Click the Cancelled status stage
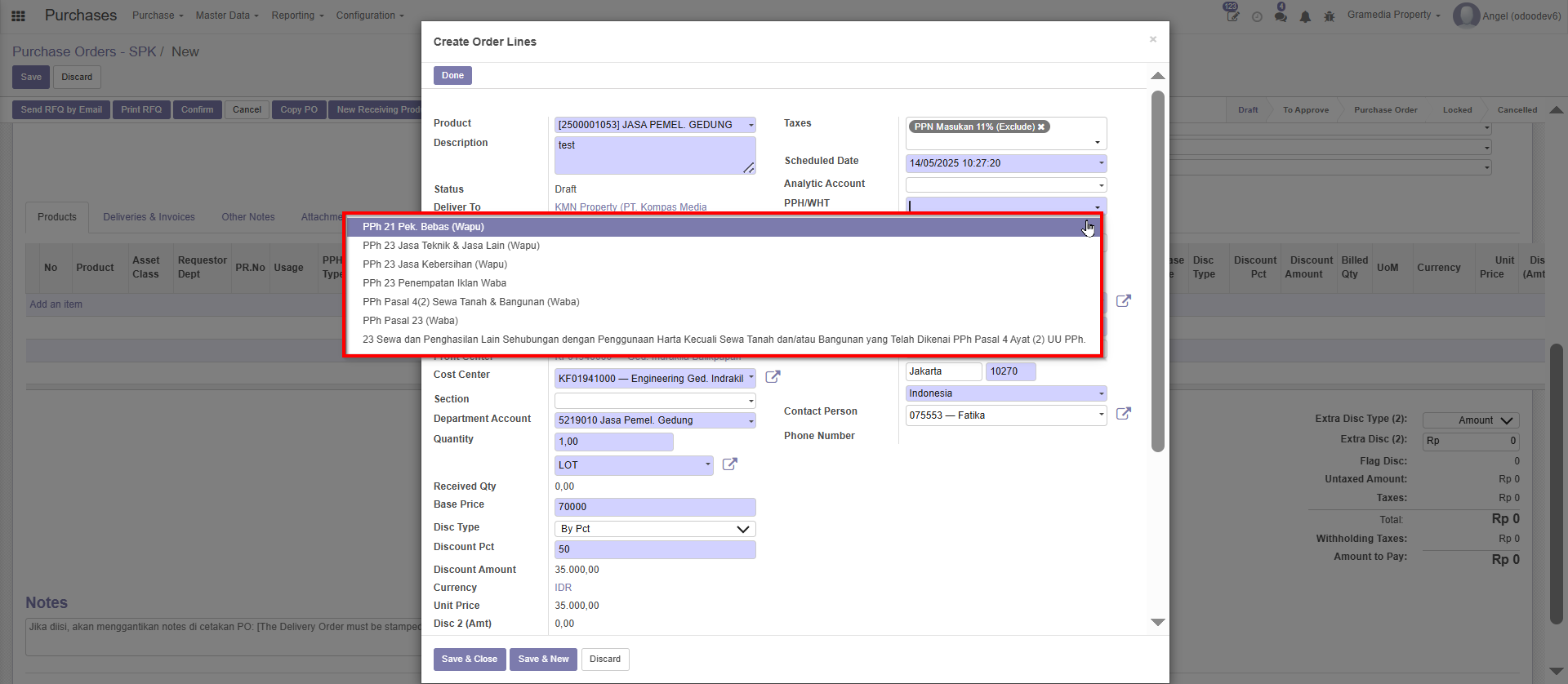Image resolution: width=1568 pixels, height=684 pixels. tap(1517, 110)
